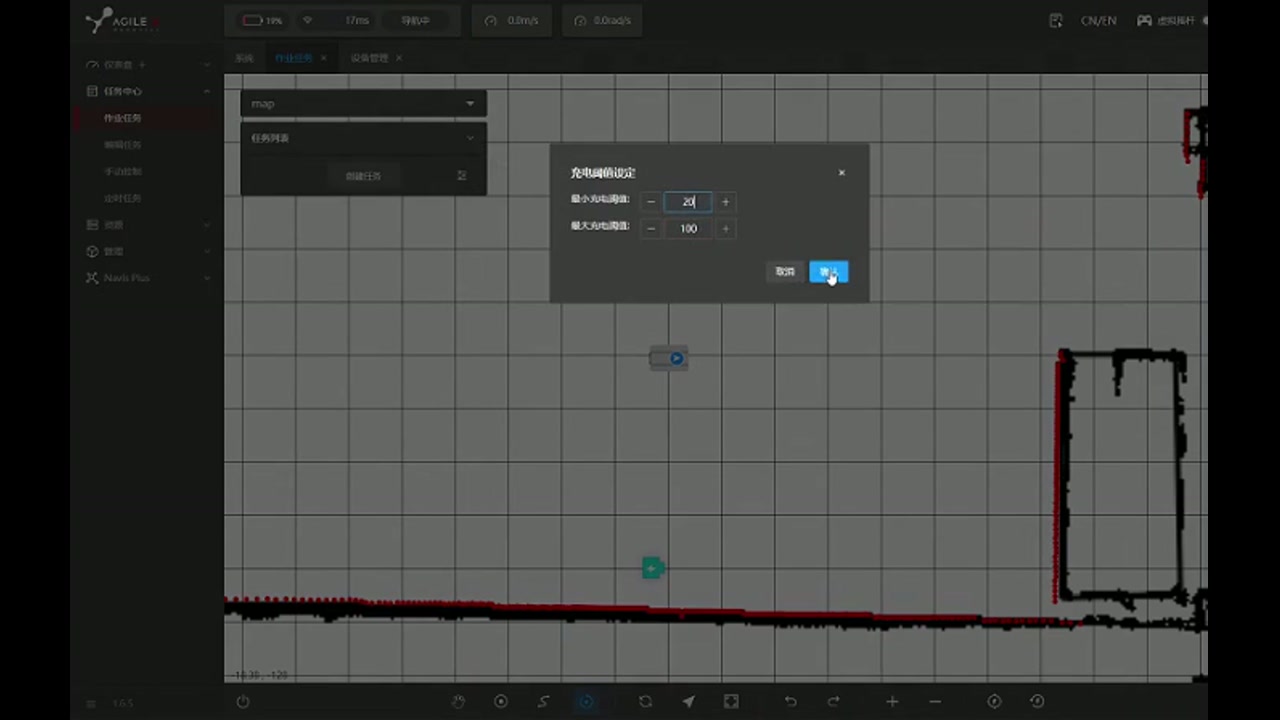Screen dimensions: 1280x720
Task: Focus the maximum threshold field showing 100
Action: pos(688,229)
